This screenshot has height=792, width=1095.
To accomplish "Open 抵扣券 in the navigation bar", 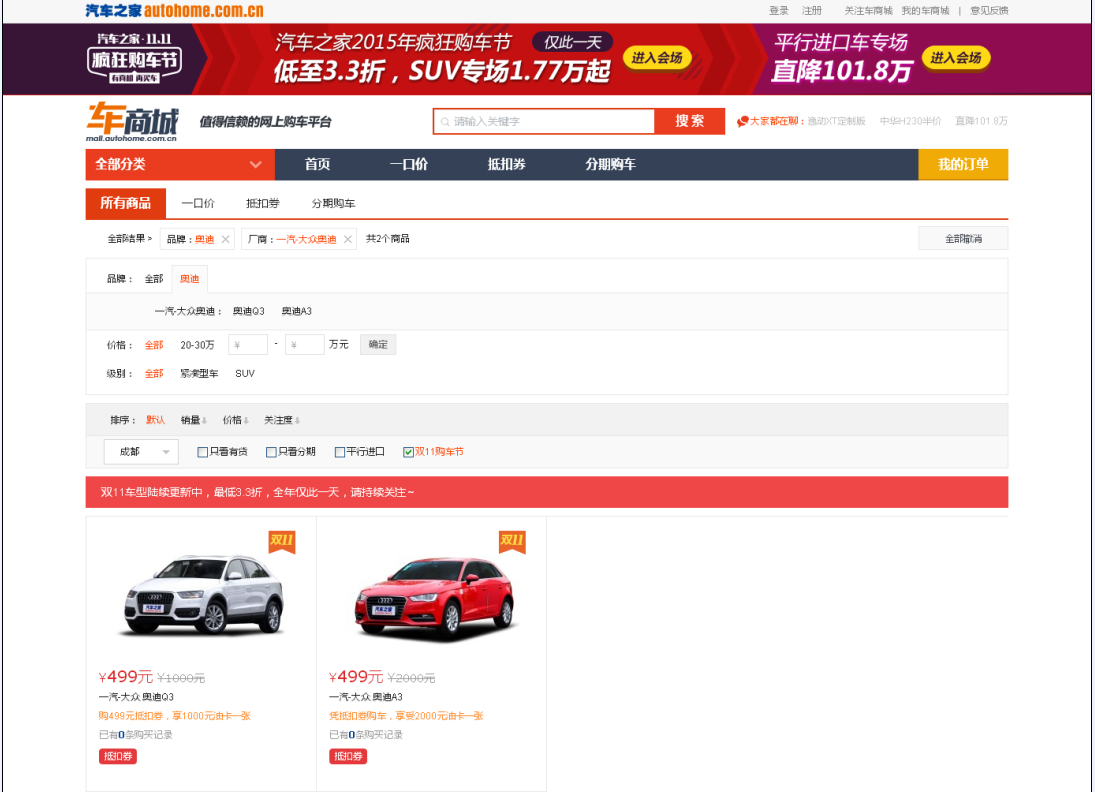I will (x=506, y=164).
